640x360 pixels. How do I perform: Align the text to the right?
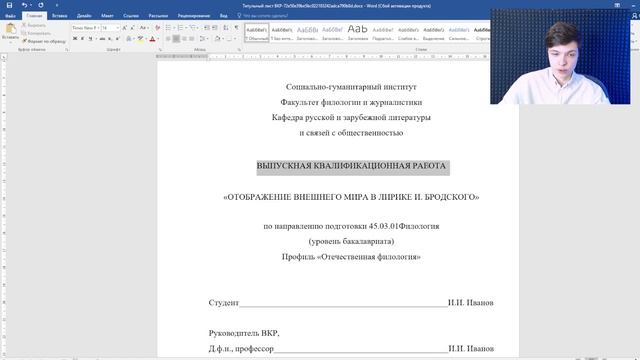coord(184,39)
